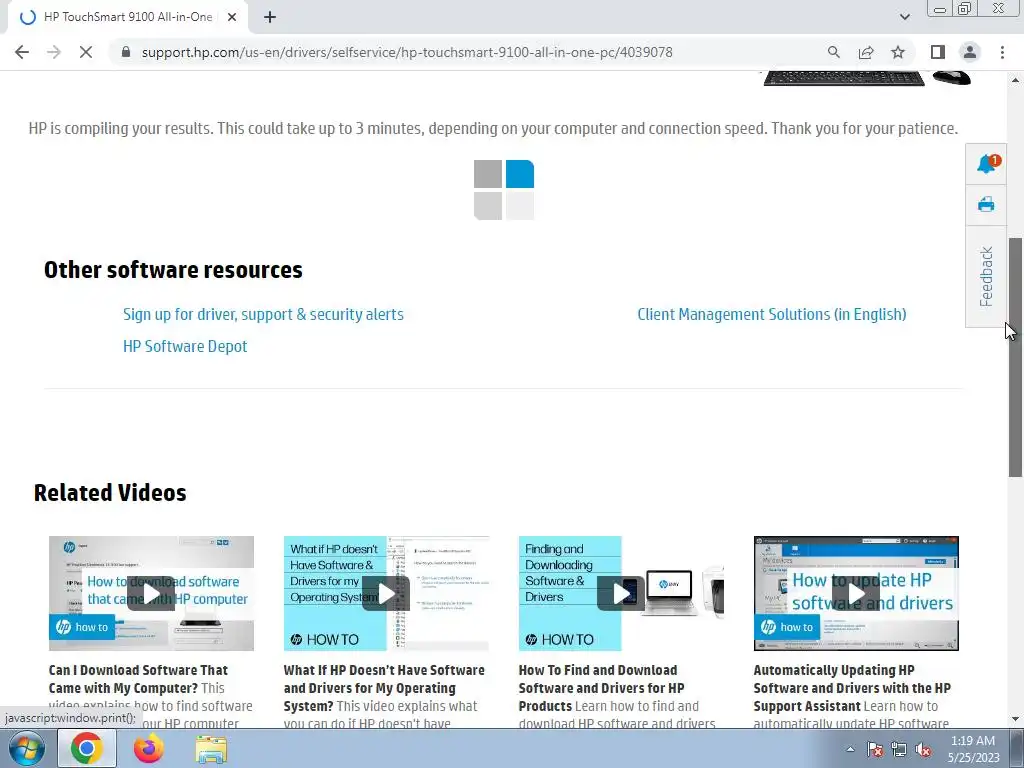Open File Explorer from the taskbar
Image resolution: width=1024 pixels, height=768 pixels.
coord(211,749)
